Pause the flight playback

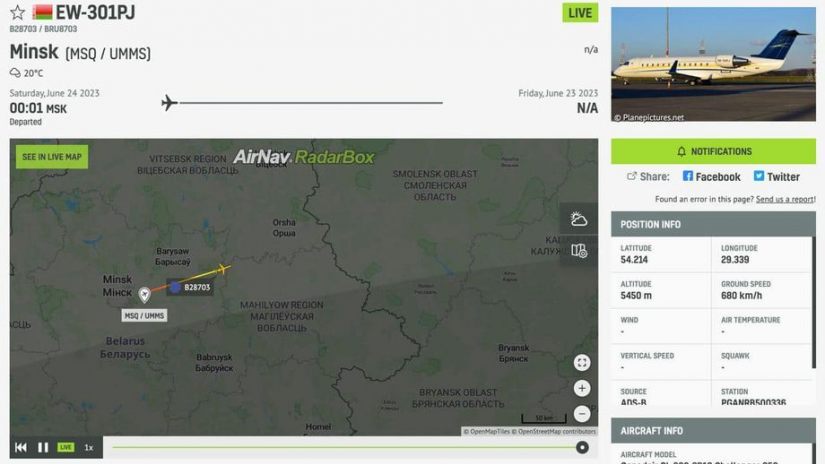[x=43, y=447]
